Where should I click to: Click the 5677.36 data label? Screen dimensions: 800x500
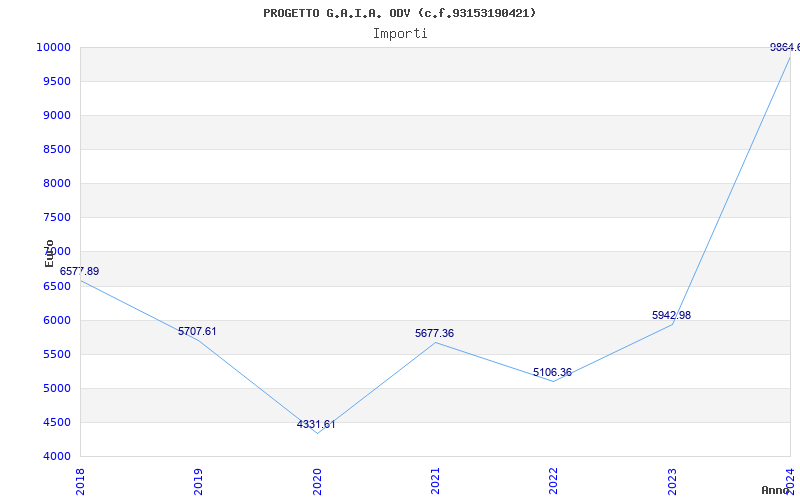coord(434,333)
